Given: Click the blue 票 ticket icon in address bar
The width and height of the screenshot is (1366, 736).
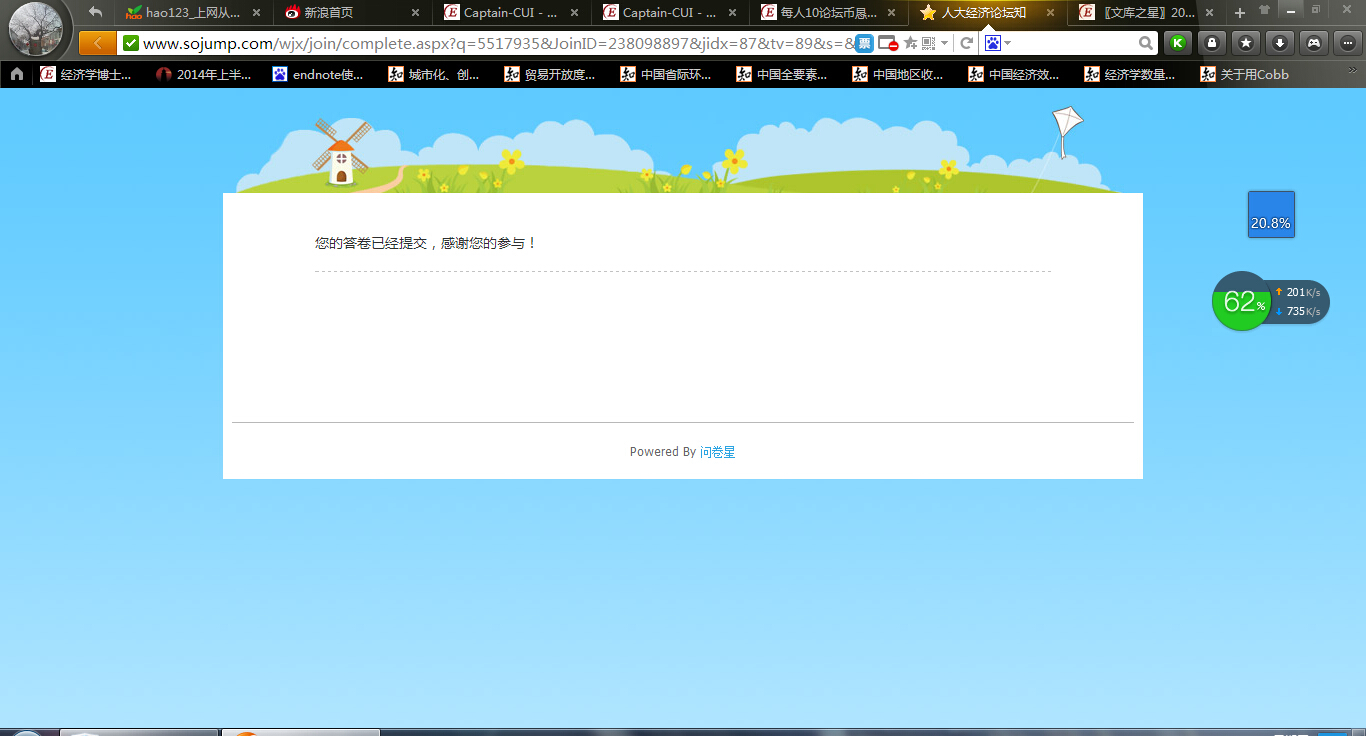Looking at the screenshot, I should tap(865, 43).
